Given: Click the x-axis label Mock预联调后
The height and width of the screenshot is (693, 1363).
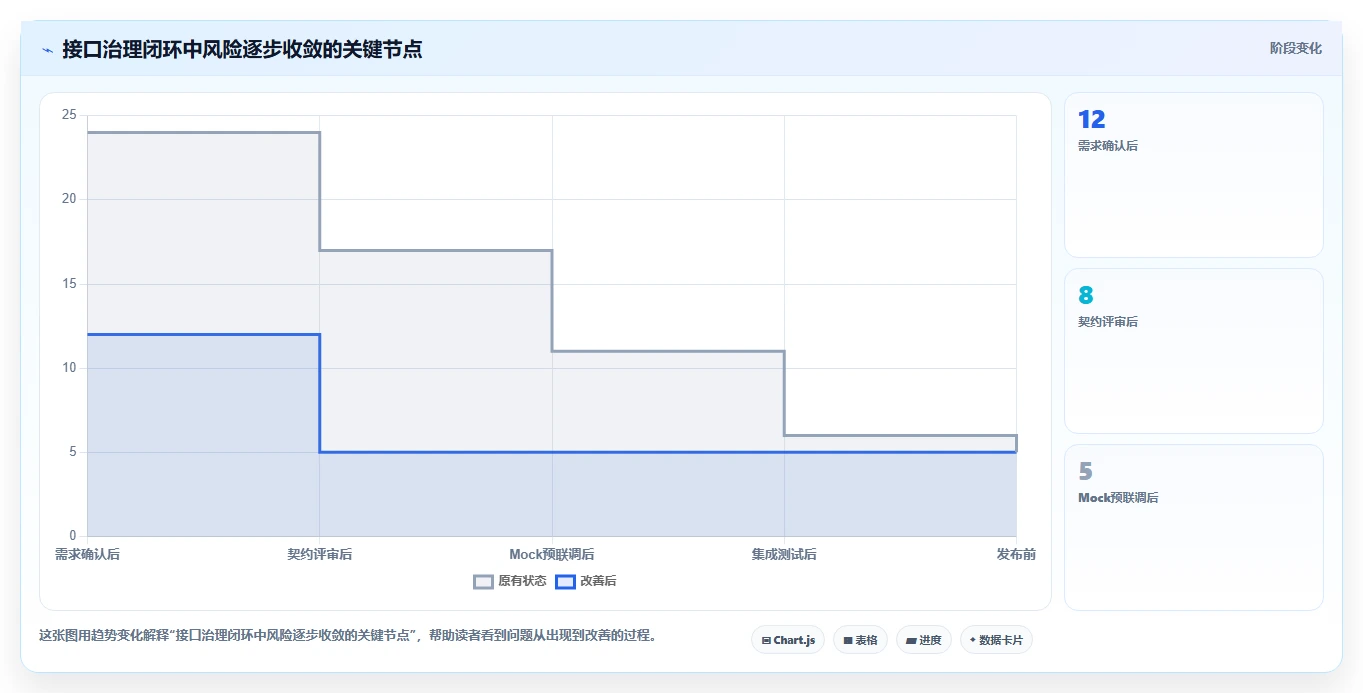Looking at the screenshot, I should 552,554.
